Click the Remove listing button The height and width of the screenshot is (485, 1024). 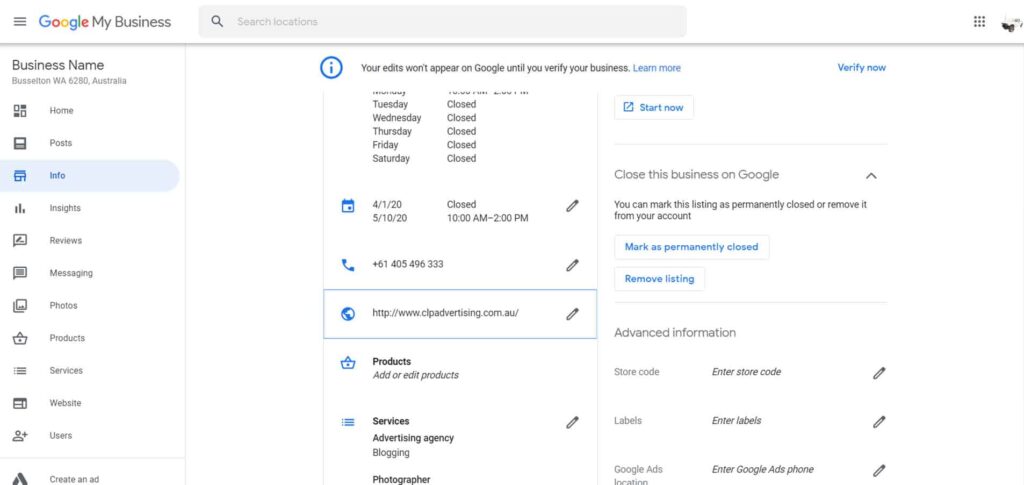660,279
